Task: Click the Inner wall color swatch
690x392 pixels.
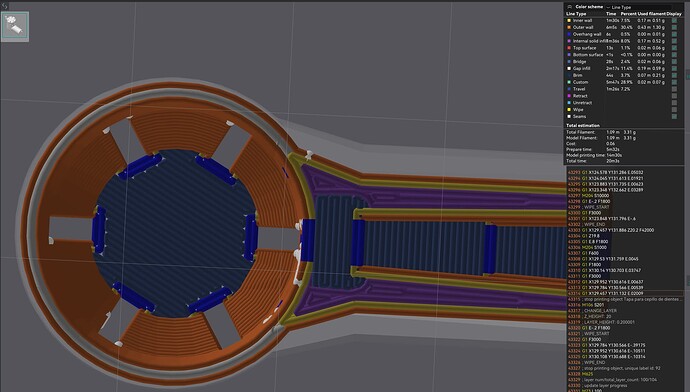Action: (x=569, y=20)
